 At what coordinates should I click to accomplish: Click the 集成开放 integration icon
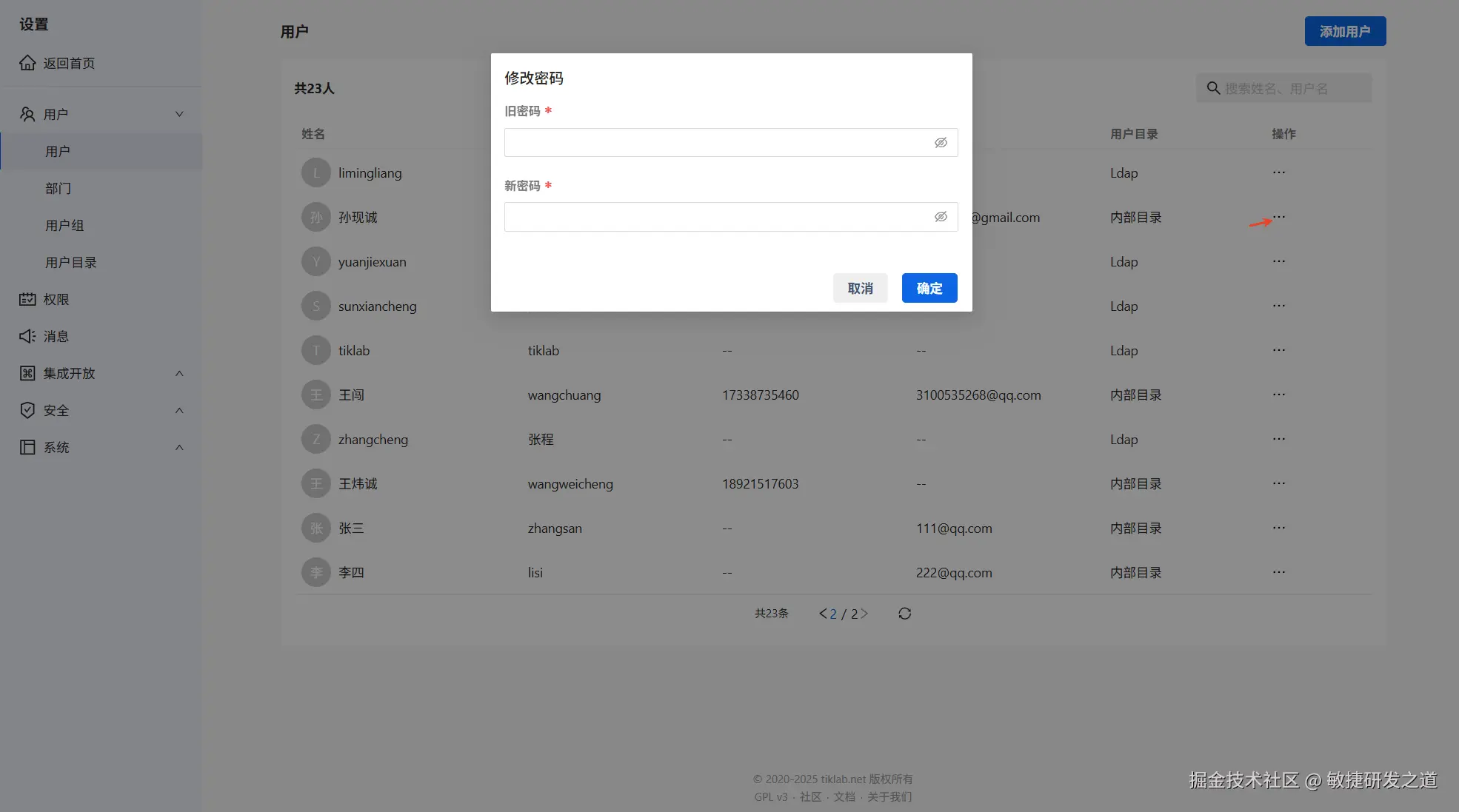coord(27,373)
